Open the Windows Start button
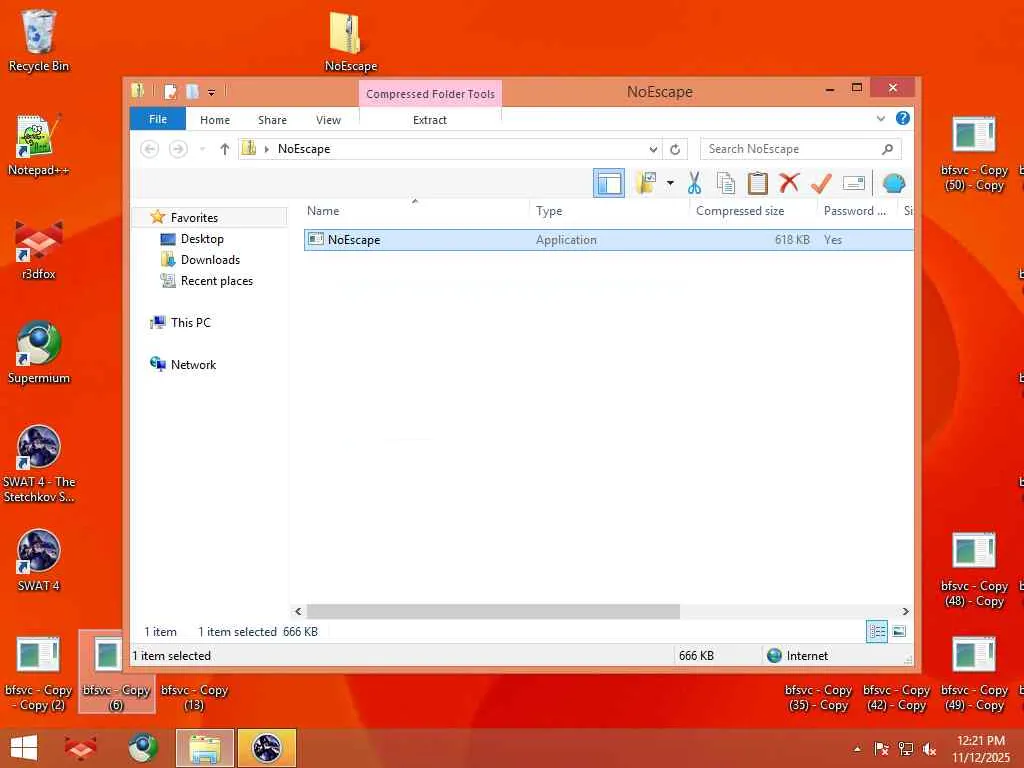Viewport: 1024px width, 768px height. [24, 748]
